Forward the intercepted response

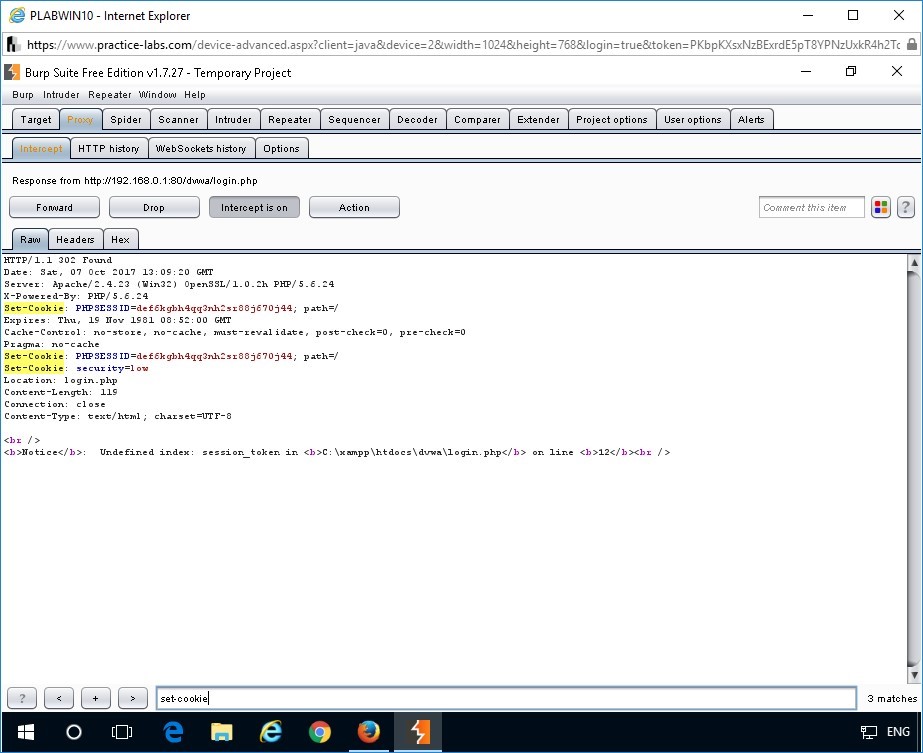pos(55,208)
